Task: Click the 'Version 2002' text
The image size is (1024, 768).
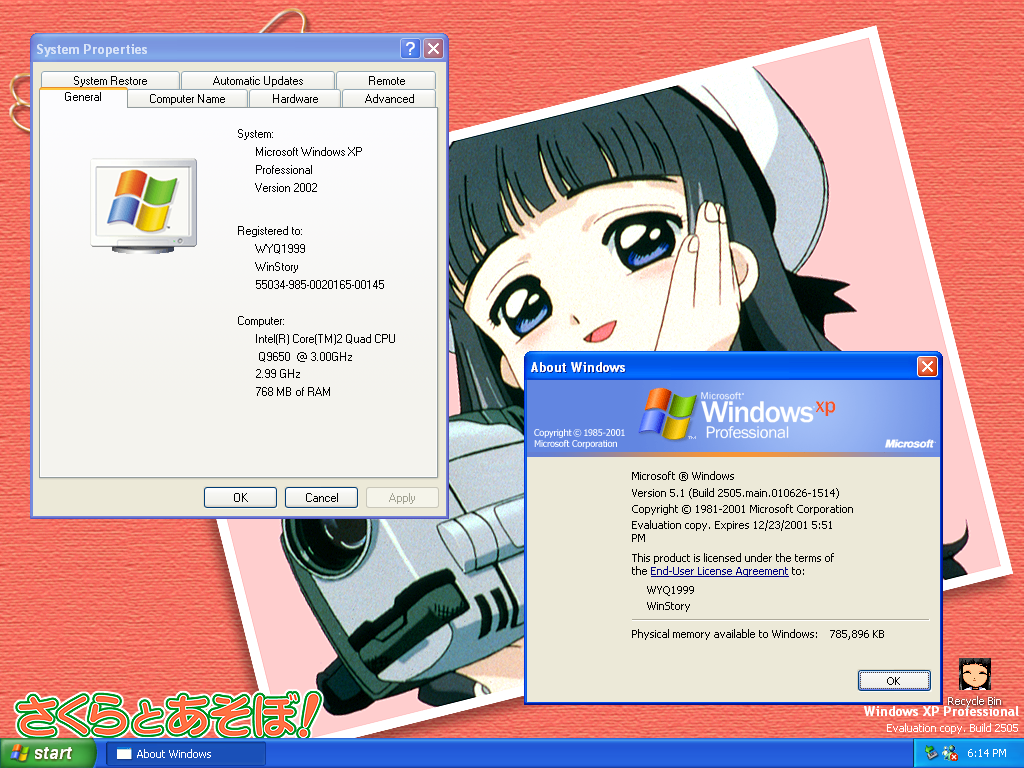Action: [286, 187]
